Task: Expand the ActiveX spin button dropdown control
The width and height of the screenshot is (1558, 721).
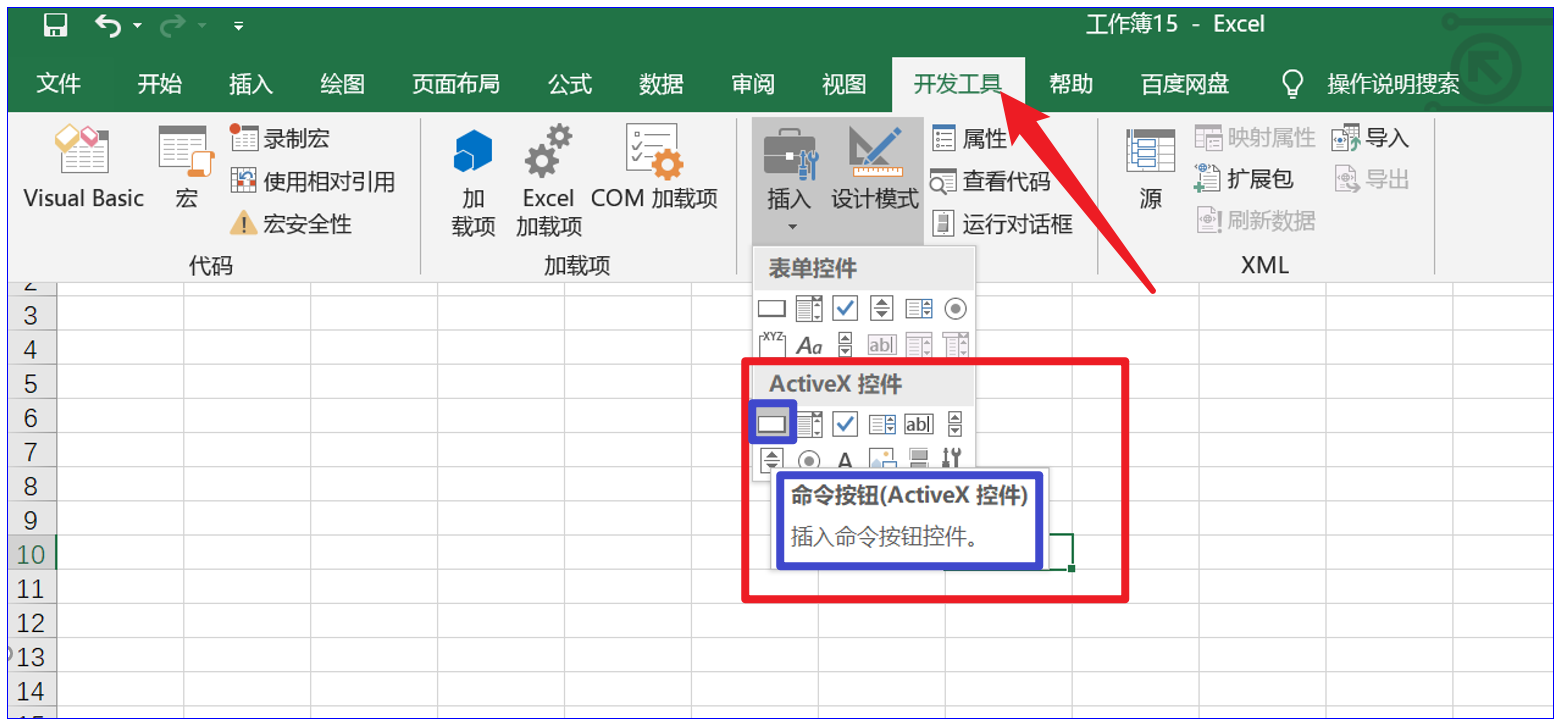Action: [x=955, y=423]
